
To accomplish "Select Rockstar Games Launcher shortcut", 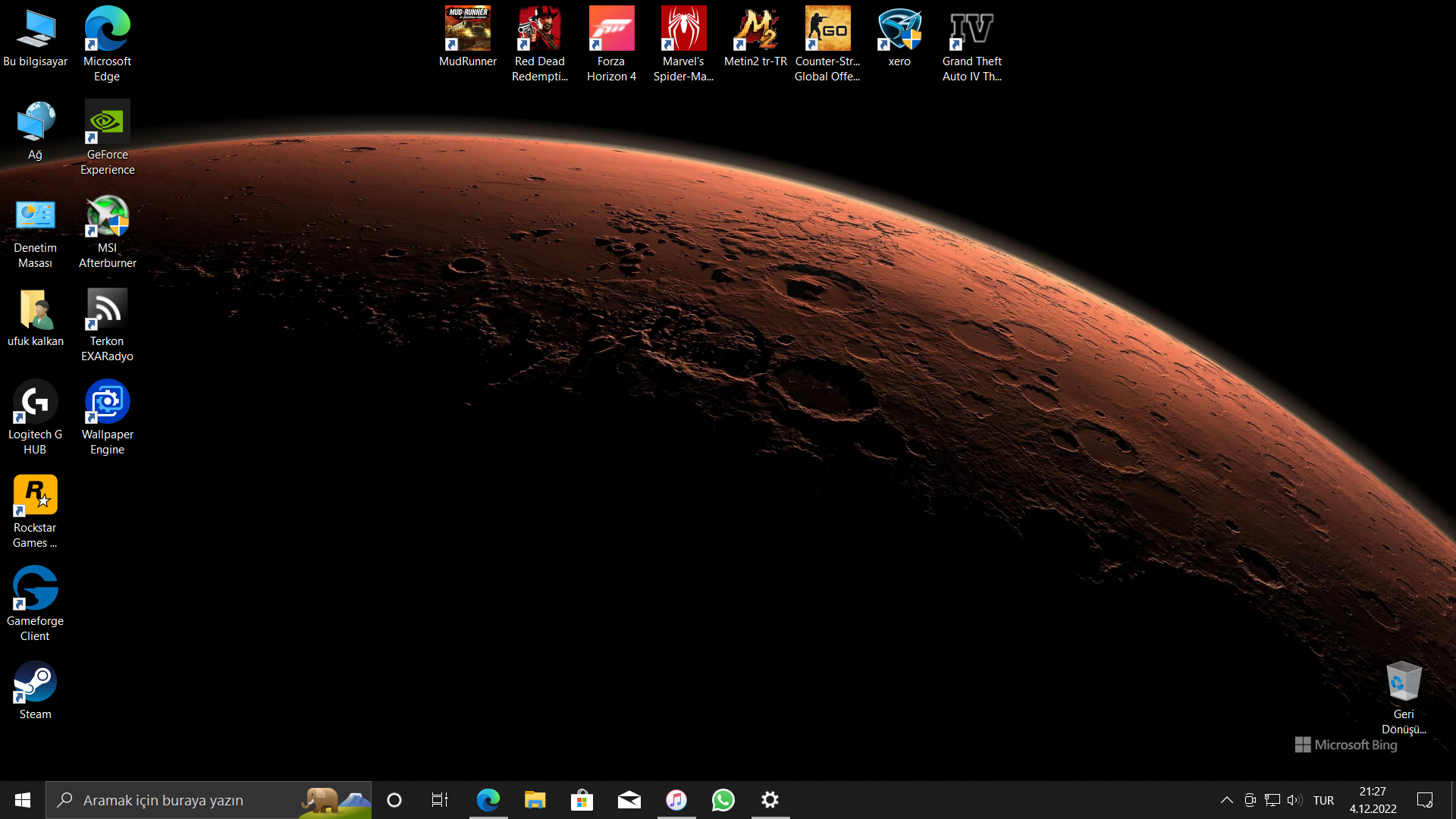I will (x=35, y=503).
